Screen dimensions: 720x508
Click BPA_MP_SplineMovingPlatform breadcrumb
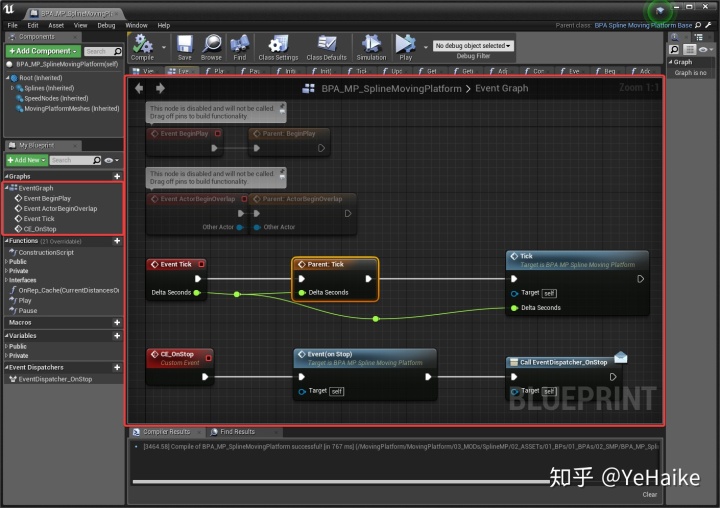pos(391,89)
